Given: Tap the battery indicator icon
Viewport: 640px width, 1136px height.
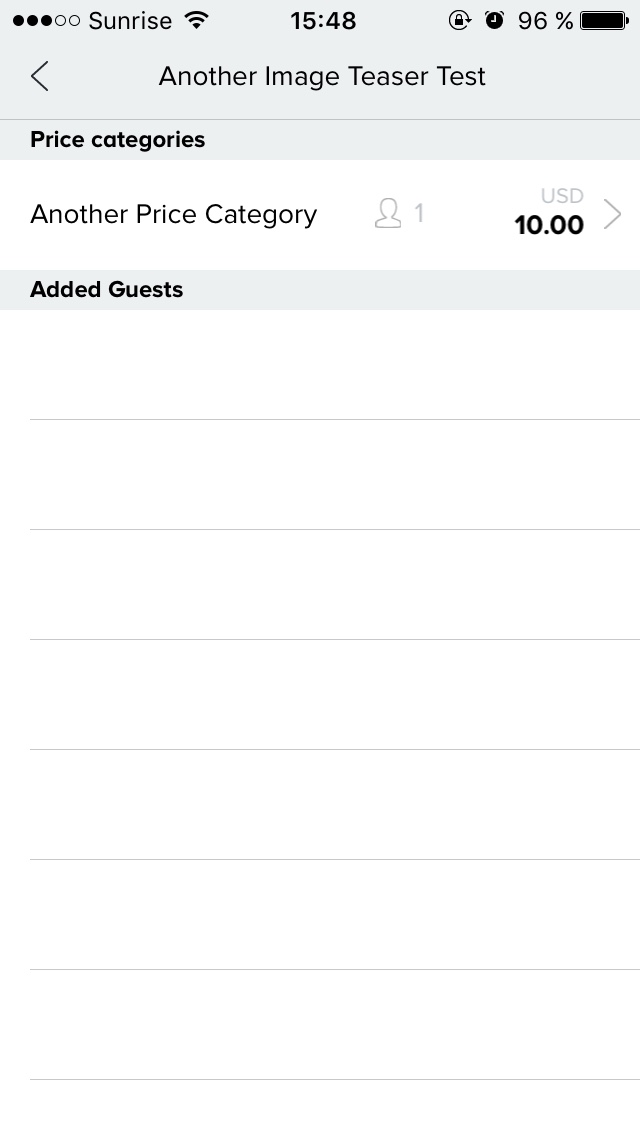Looking at the screenshot, I should tap(604, 20).
